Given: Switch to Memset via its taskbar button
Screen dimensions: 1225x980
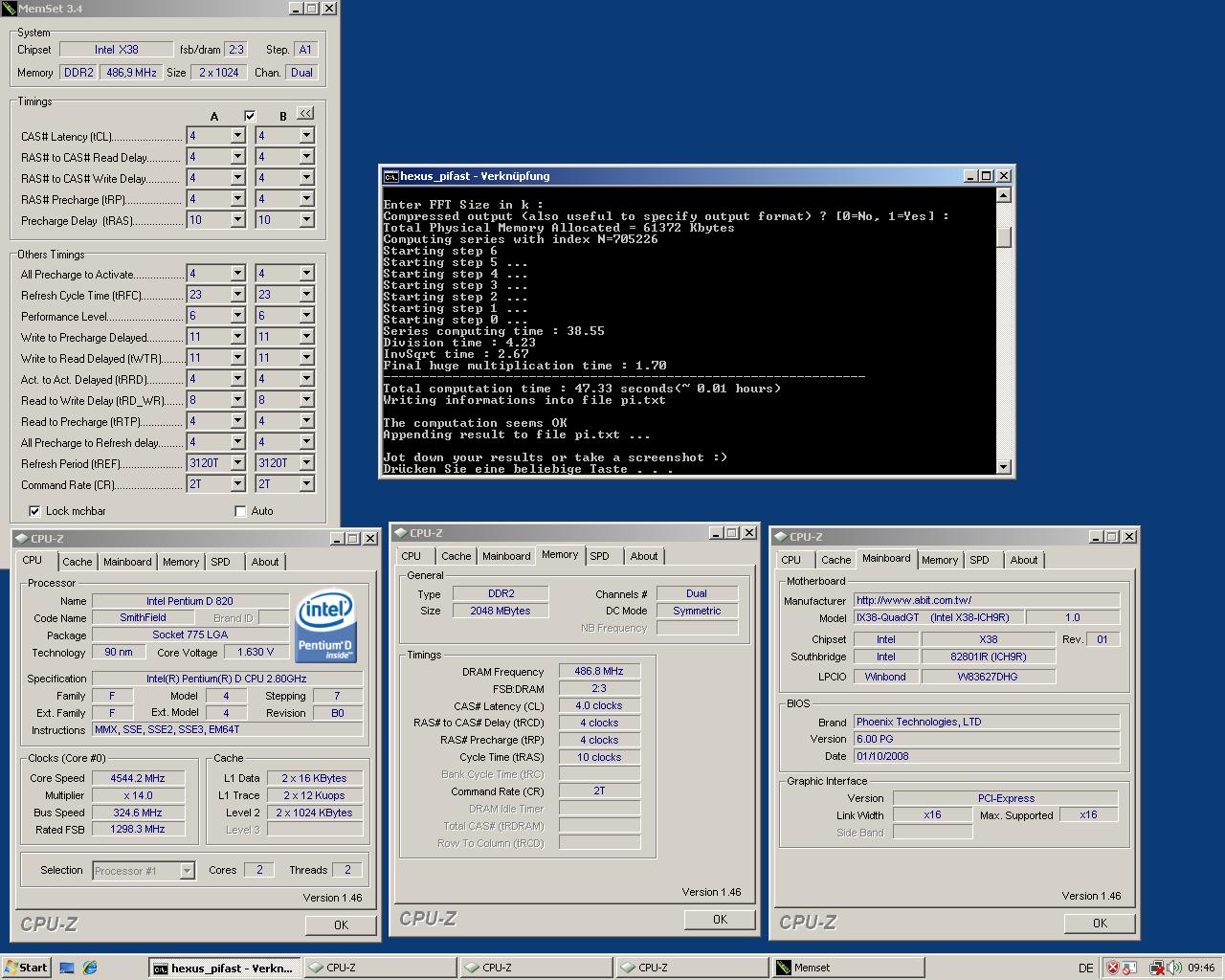Looking at the screenshot, I should (x=848, y=968).
